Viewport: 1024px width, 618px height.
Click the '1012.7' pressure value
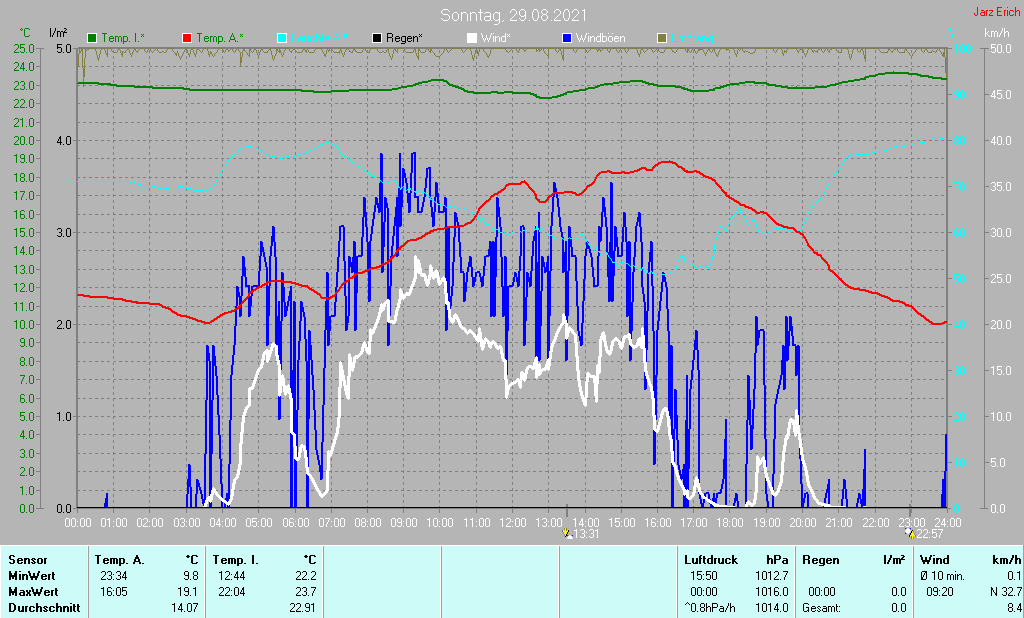(x=771, y=576)
